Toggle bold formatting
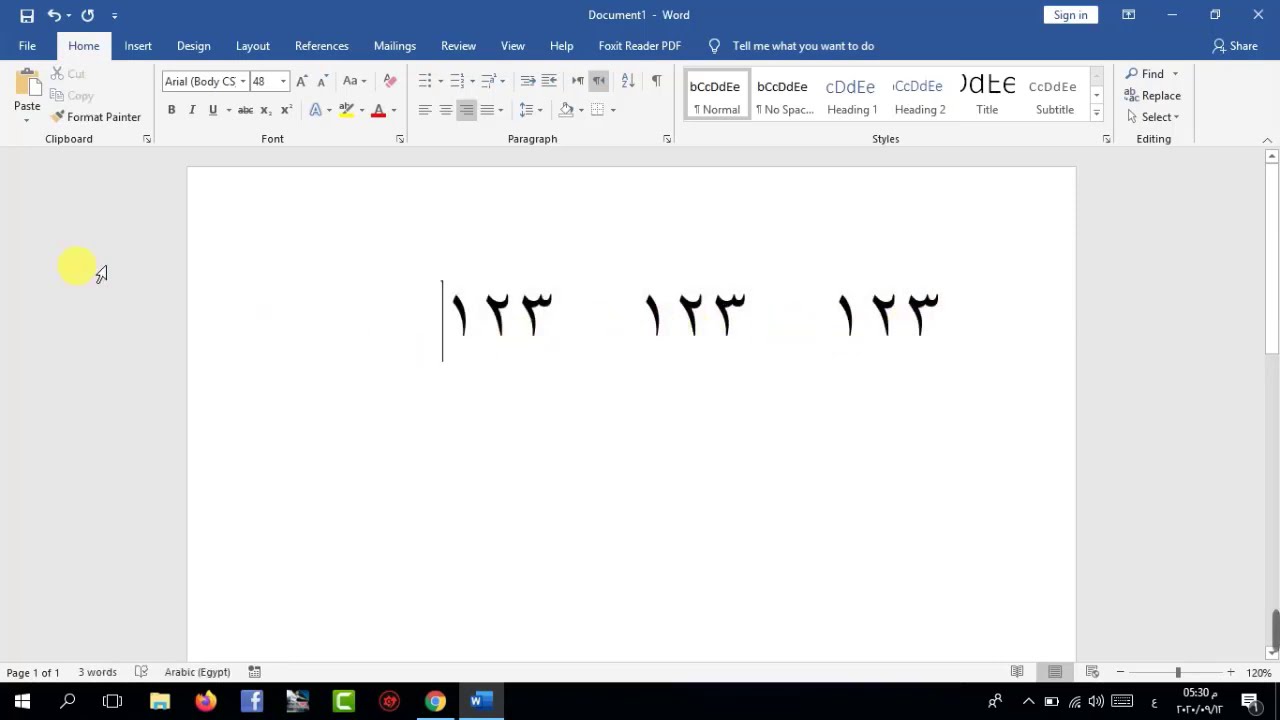This screenshot has height=720, width=1280. (x=171, y=110)
